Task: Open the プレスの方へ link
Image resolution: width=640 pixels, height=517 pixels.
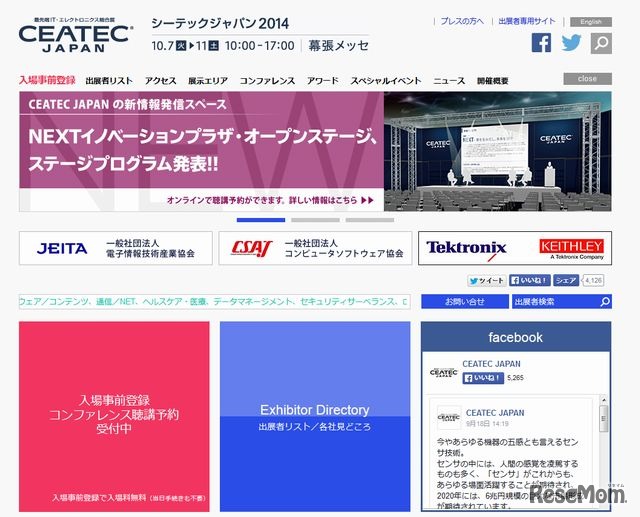Action: (x=462, y=21)
